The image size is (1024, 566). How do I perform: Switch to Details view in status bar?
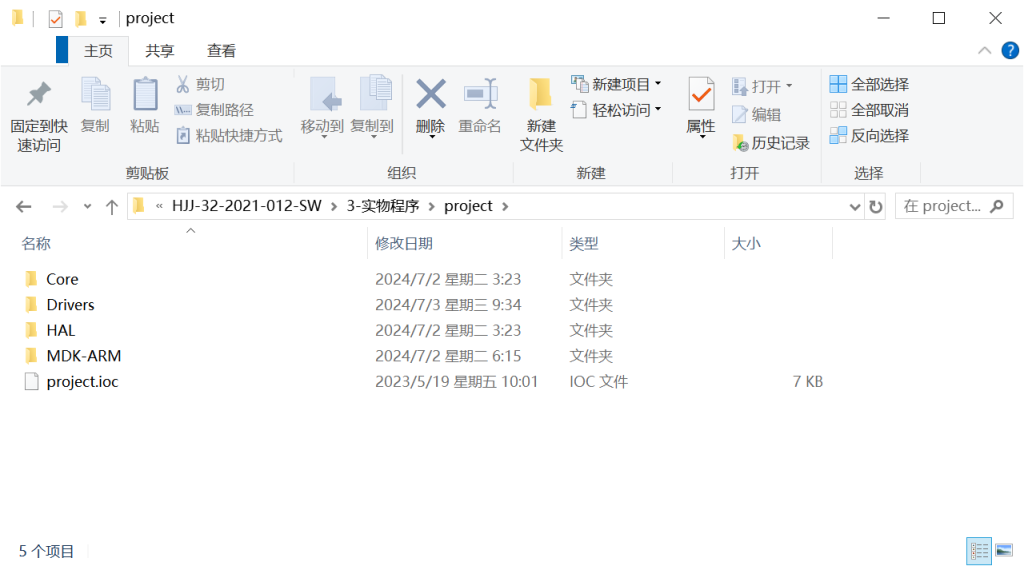(x=978, y=552)
